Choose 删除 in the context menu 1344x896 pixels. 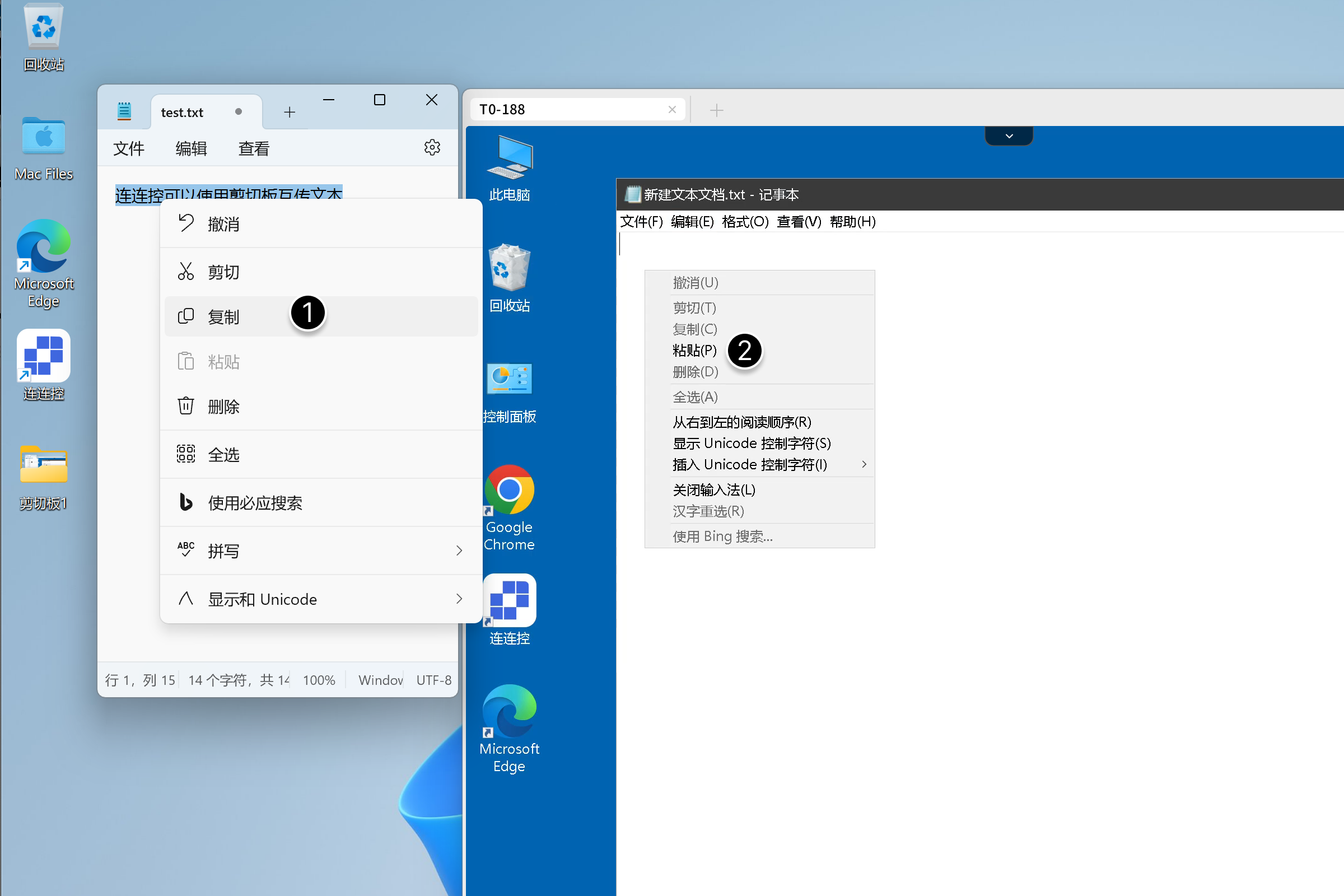tap(321, 407)
